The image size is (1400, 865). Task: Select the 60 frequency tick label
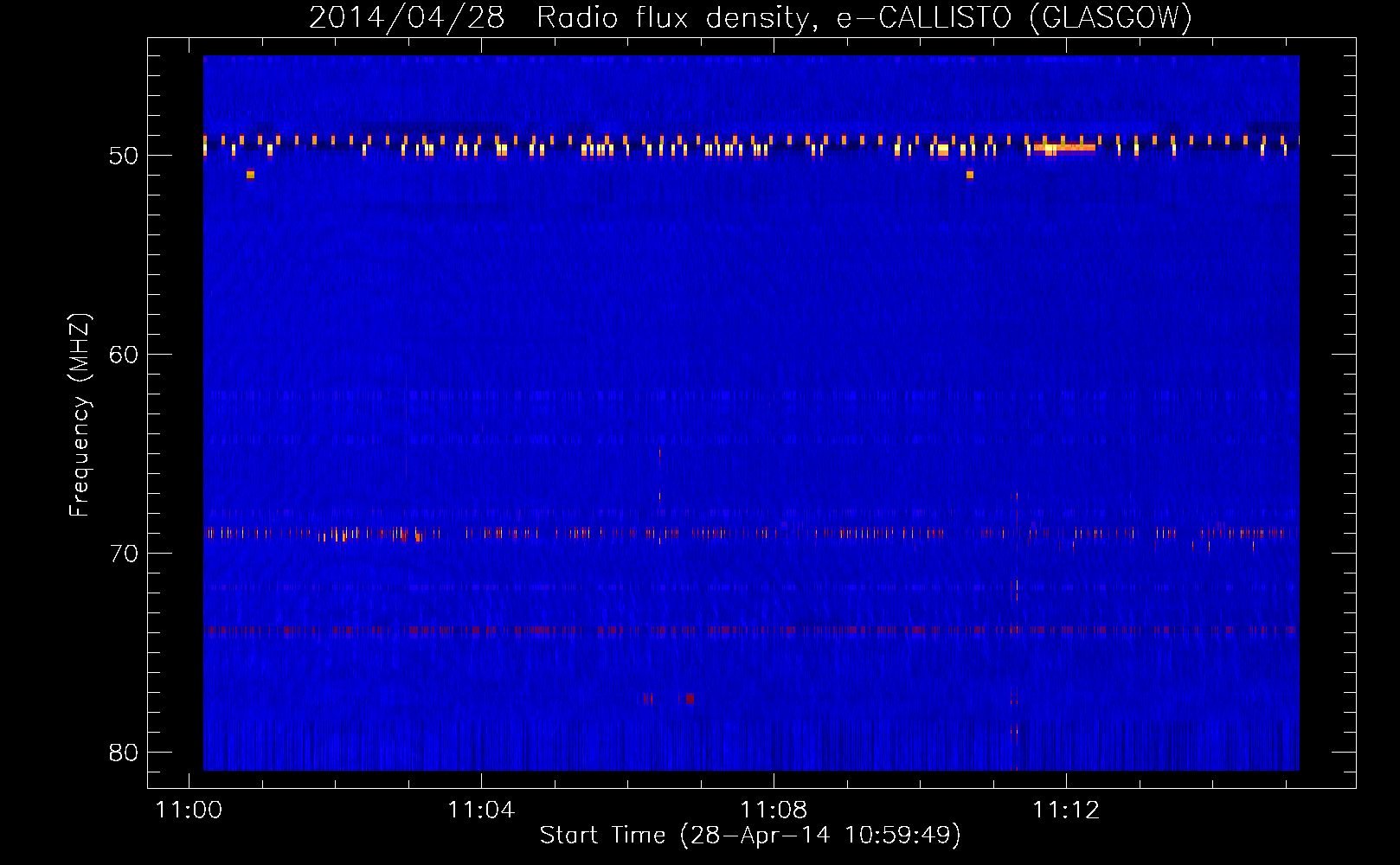tap(124, 354)
